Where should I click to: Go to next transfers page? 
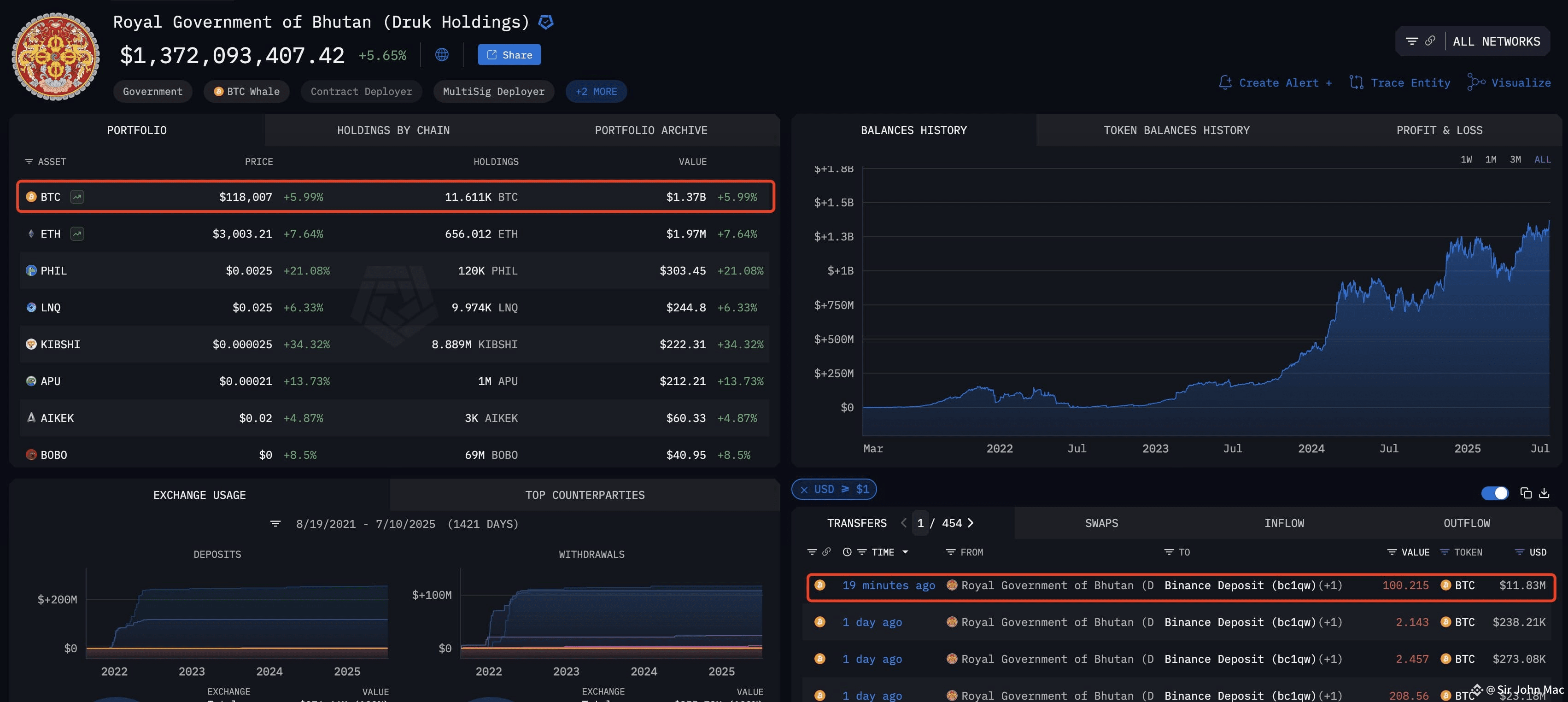[x=970, y=523]
